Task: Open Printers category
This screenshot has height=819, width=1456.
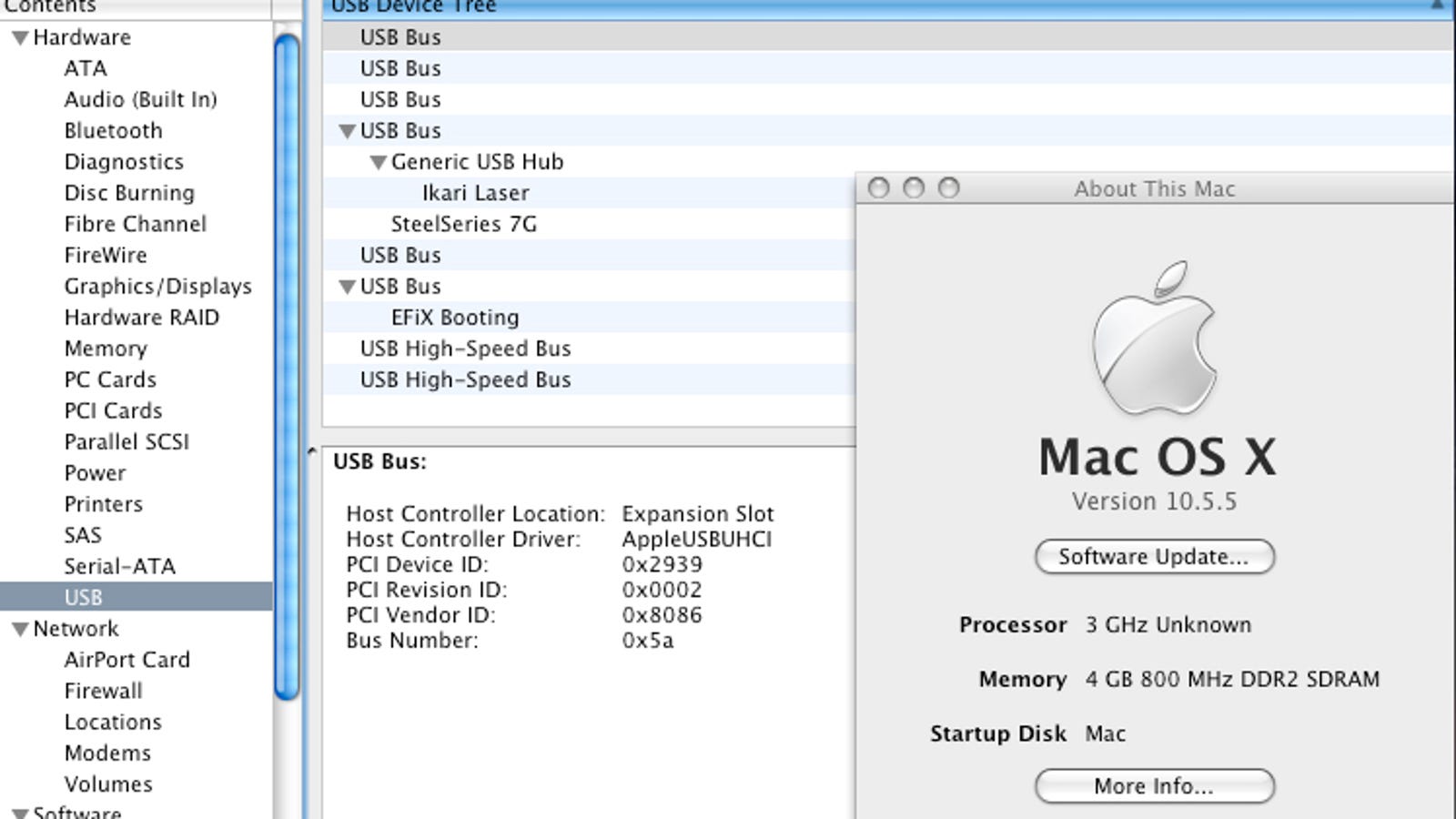Action: coord(103,504)
